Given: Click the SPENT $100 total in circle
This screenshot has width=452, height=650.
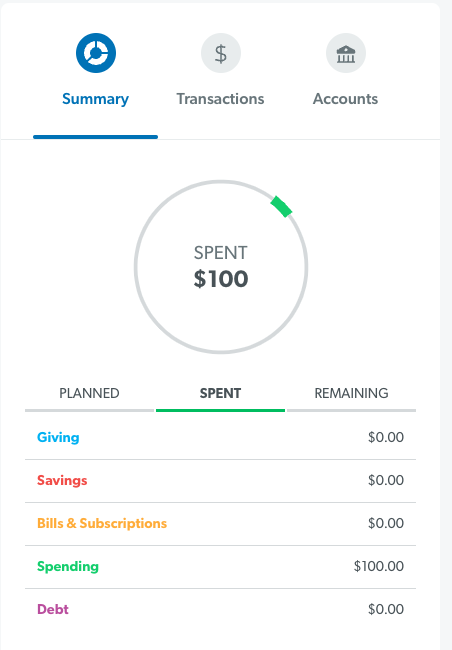Looking at the screenshot, I should point(221,267).
